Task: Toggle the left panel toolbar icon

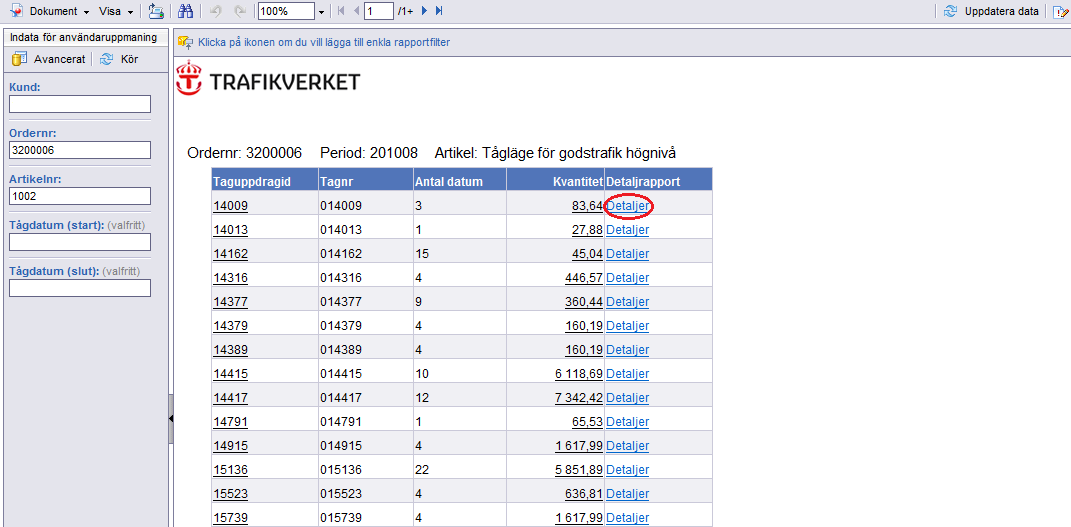Action: [x=156, y=12]
